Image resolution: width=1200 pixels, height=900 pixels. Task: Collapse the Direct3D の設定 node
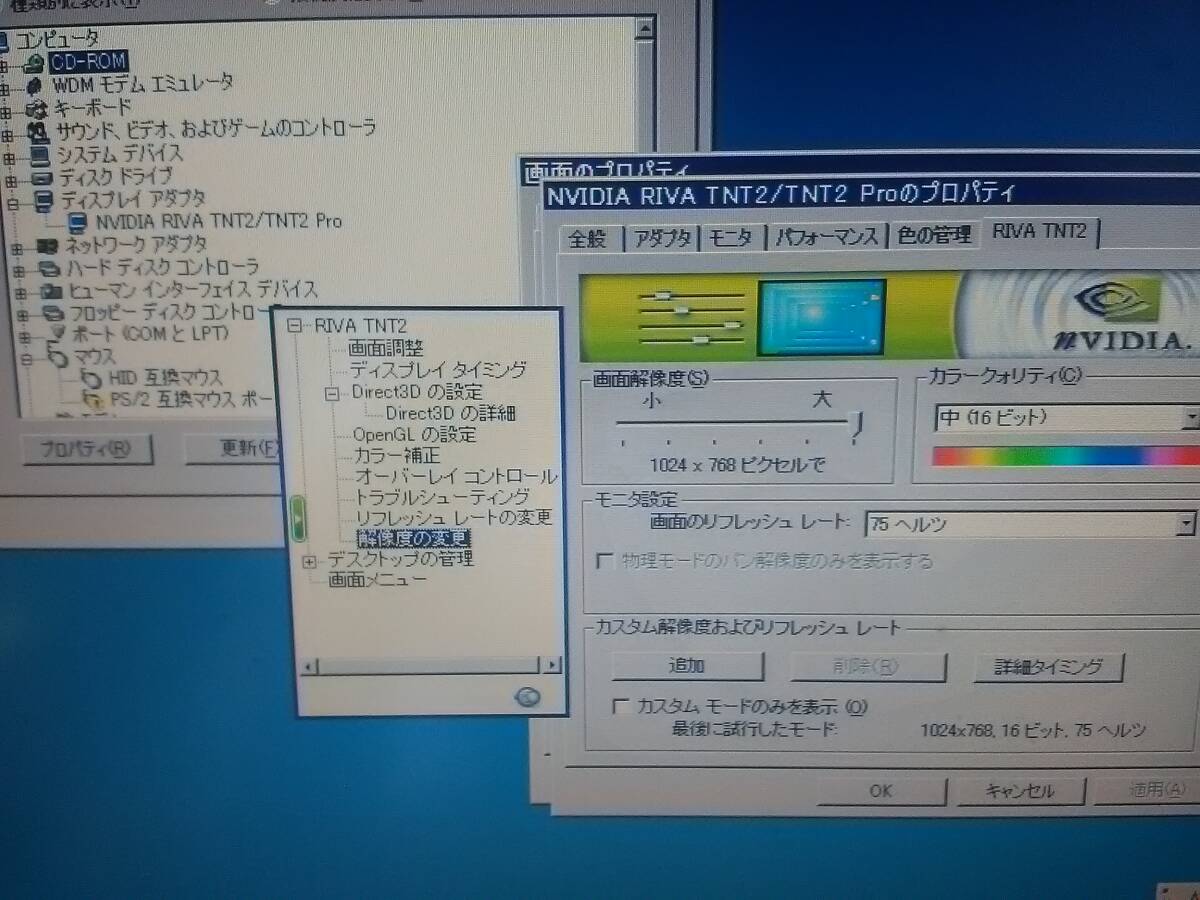click(332, 393)
